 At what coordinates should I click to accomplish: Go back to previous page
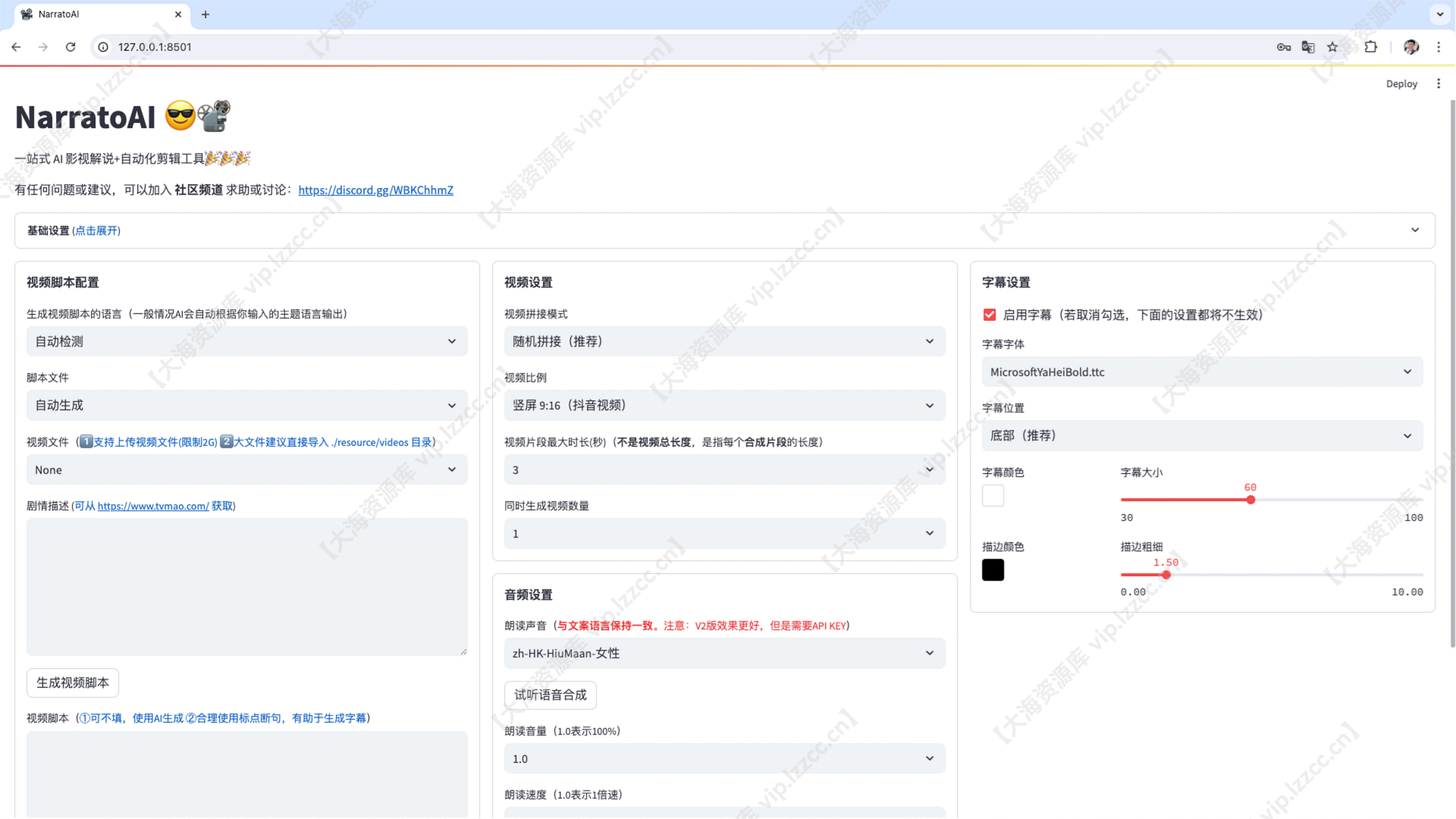click(x=16, y=47)
